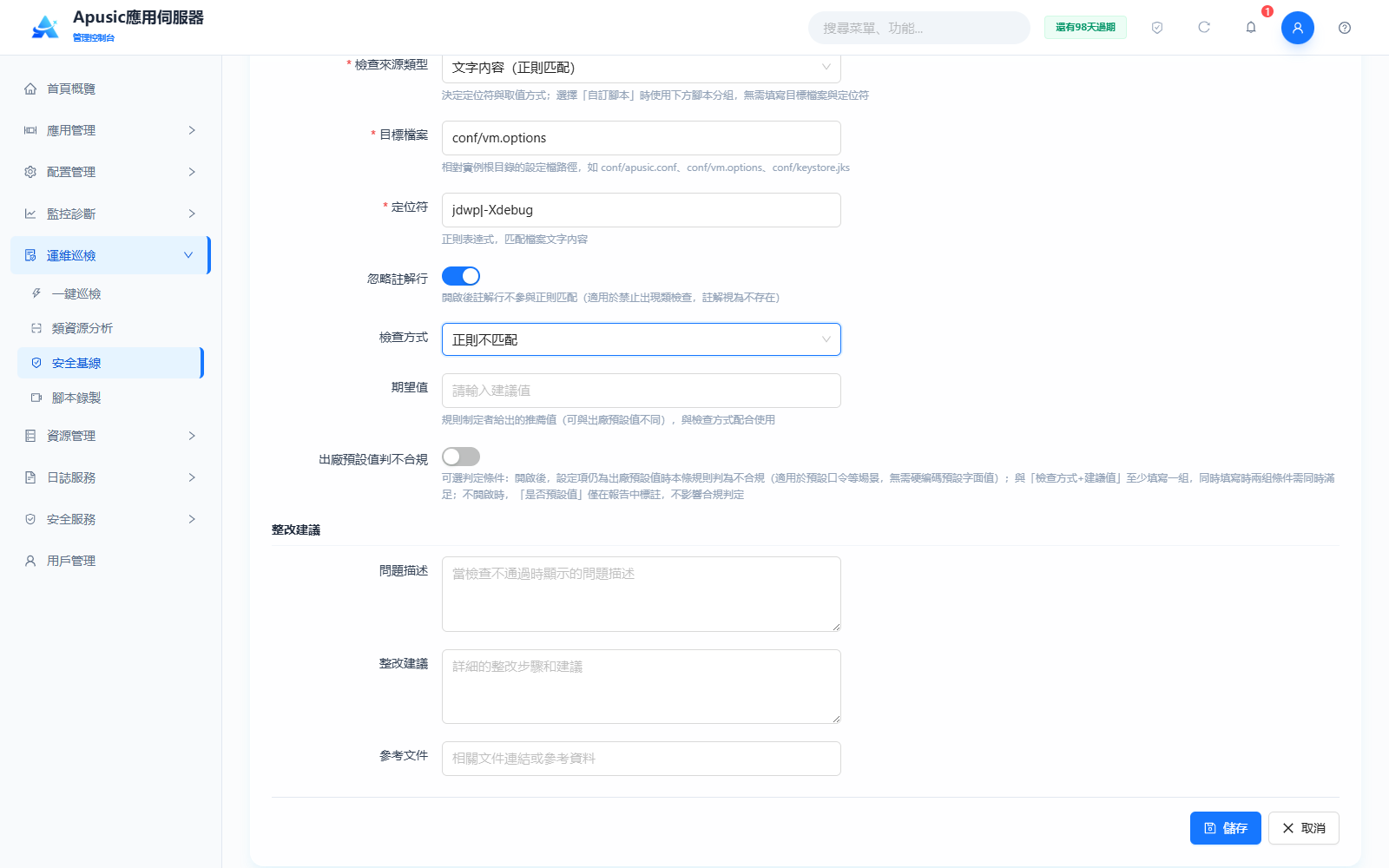1389x868 pixels.
Task: Enable the 出廠預設值判不合規 switch
Action: click(461, 457)
